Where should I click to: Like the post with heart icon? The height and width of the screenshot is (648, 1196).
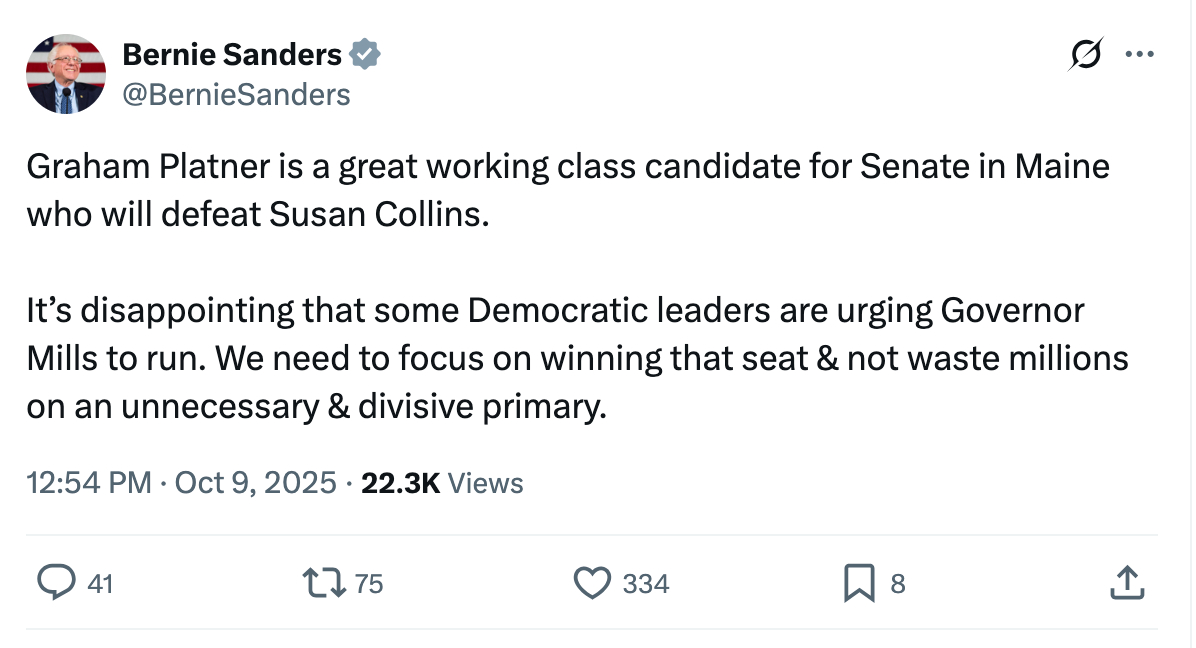[x=592, y=582]
